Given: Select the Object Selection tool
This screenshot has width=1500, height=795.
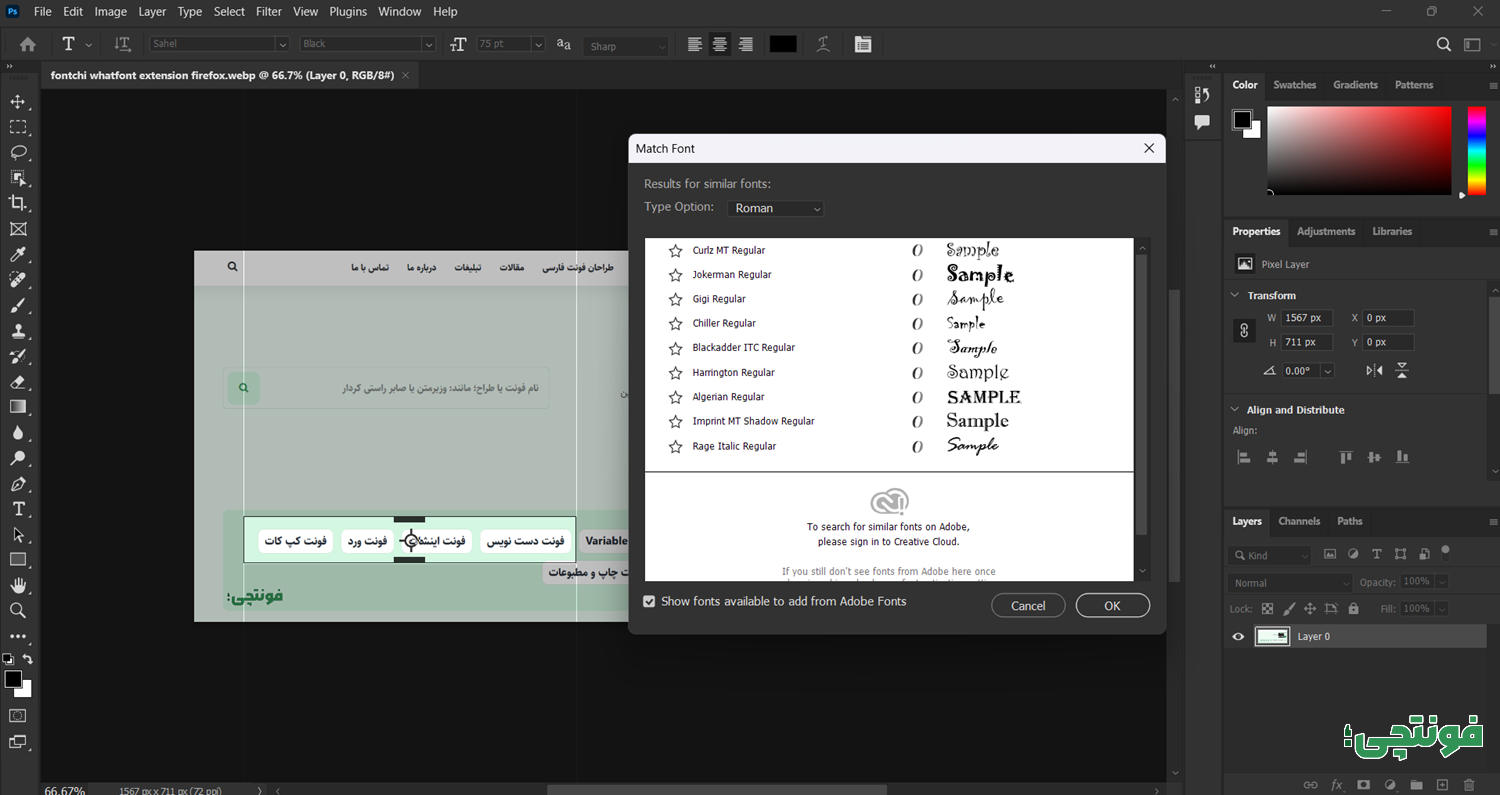Looking at the screenshot, I should [18, 178].
